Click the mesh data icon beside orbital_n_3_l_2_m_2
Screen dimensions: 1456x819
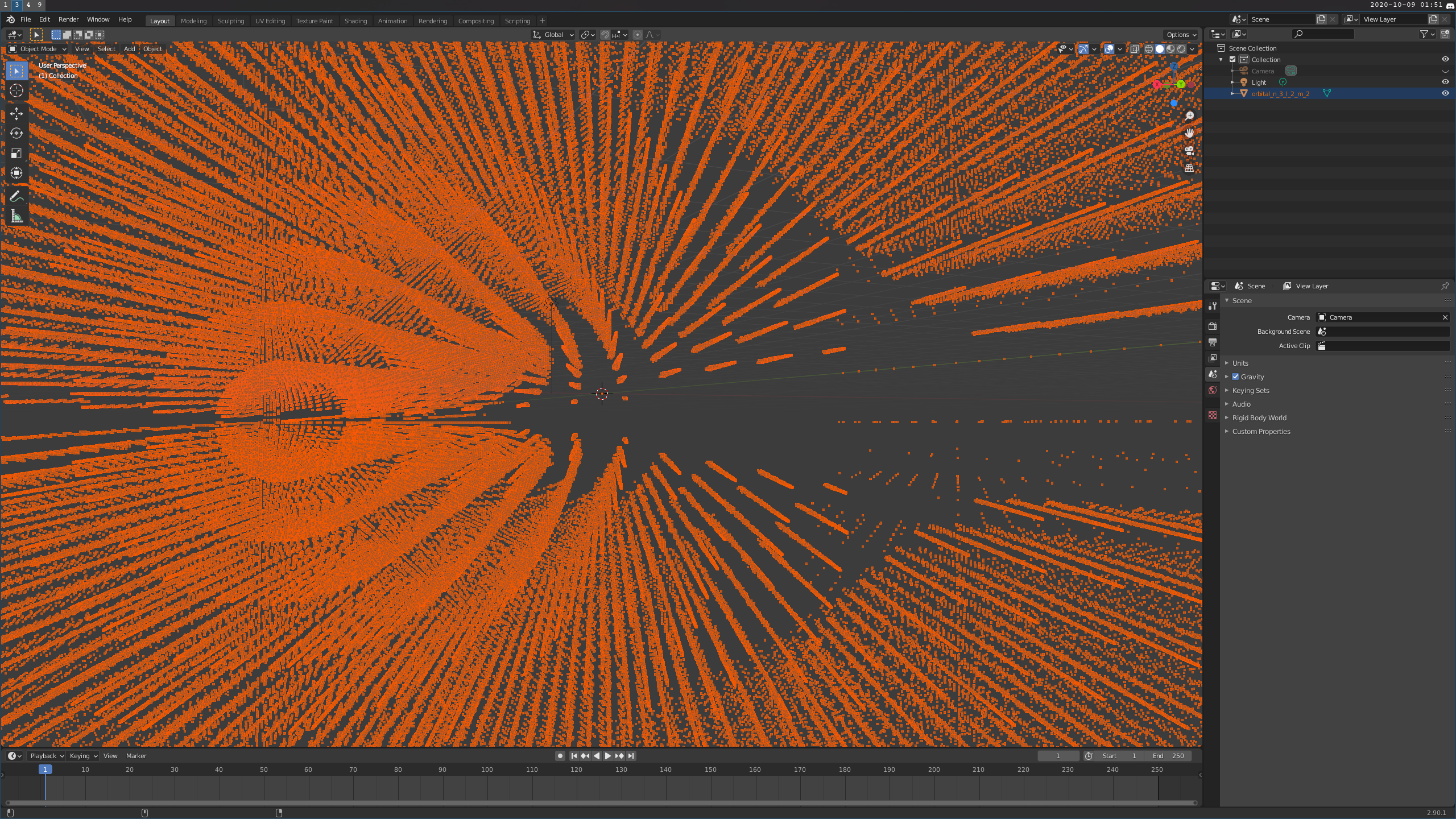coord(1327,93)
